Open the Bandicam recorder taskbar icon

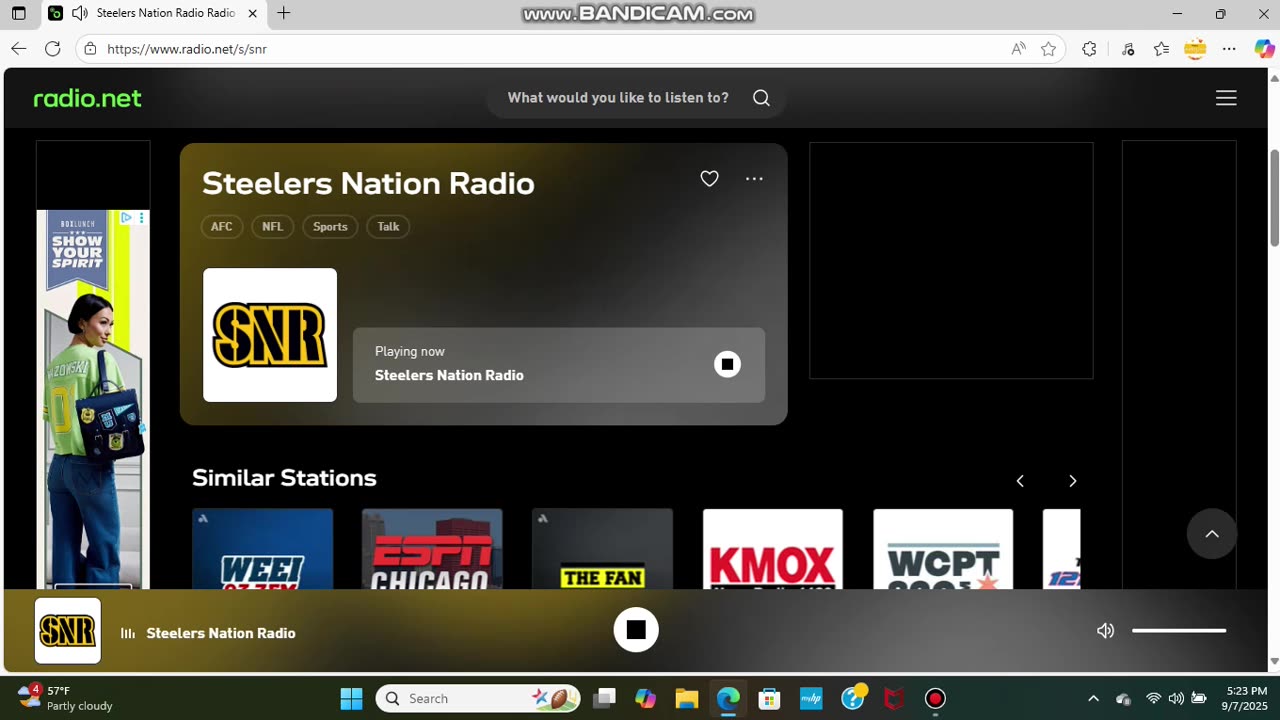click(935, 698)
